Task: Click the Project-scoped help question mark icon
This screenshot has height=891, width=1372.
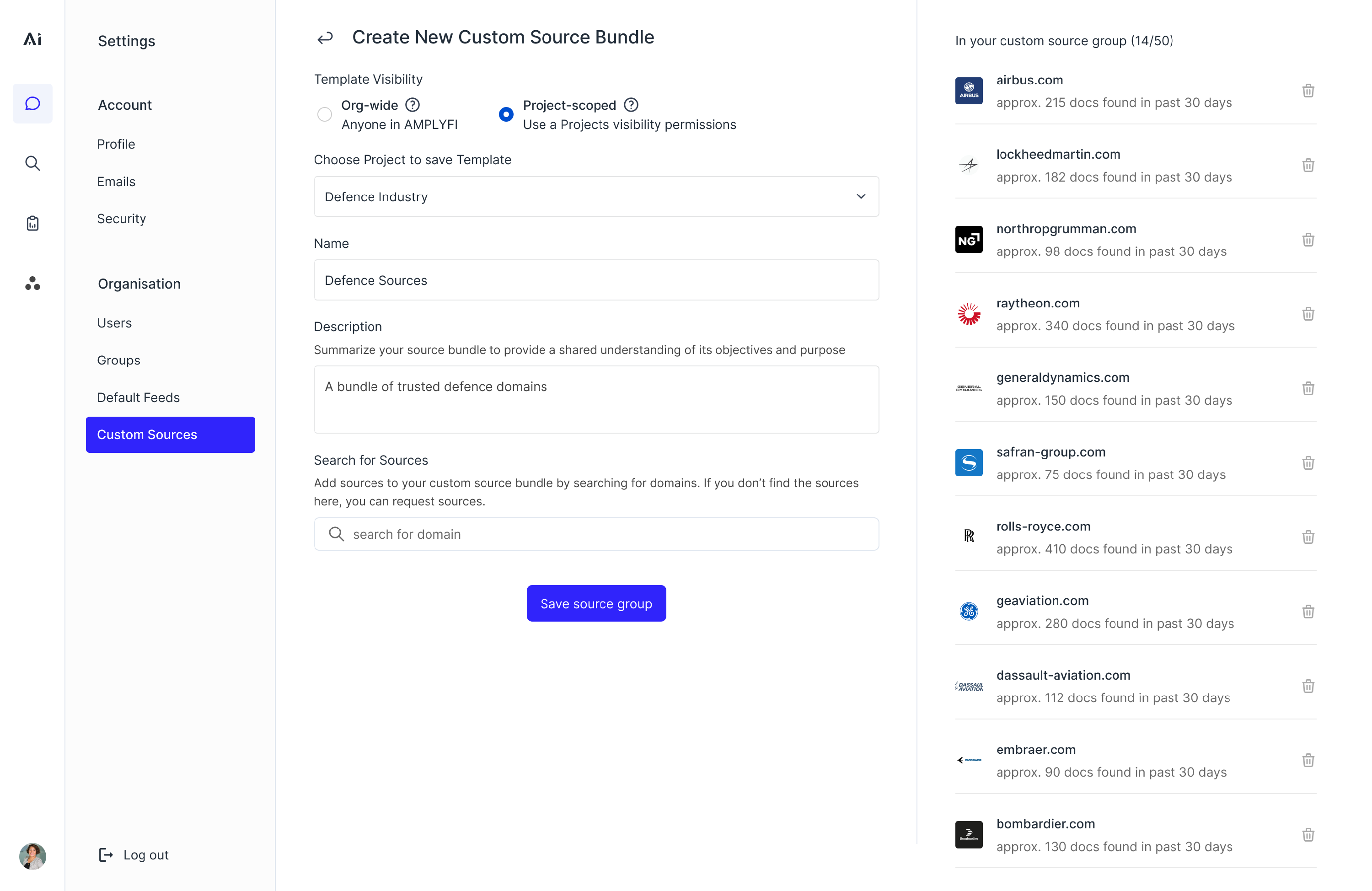Action: pos(631,105)
